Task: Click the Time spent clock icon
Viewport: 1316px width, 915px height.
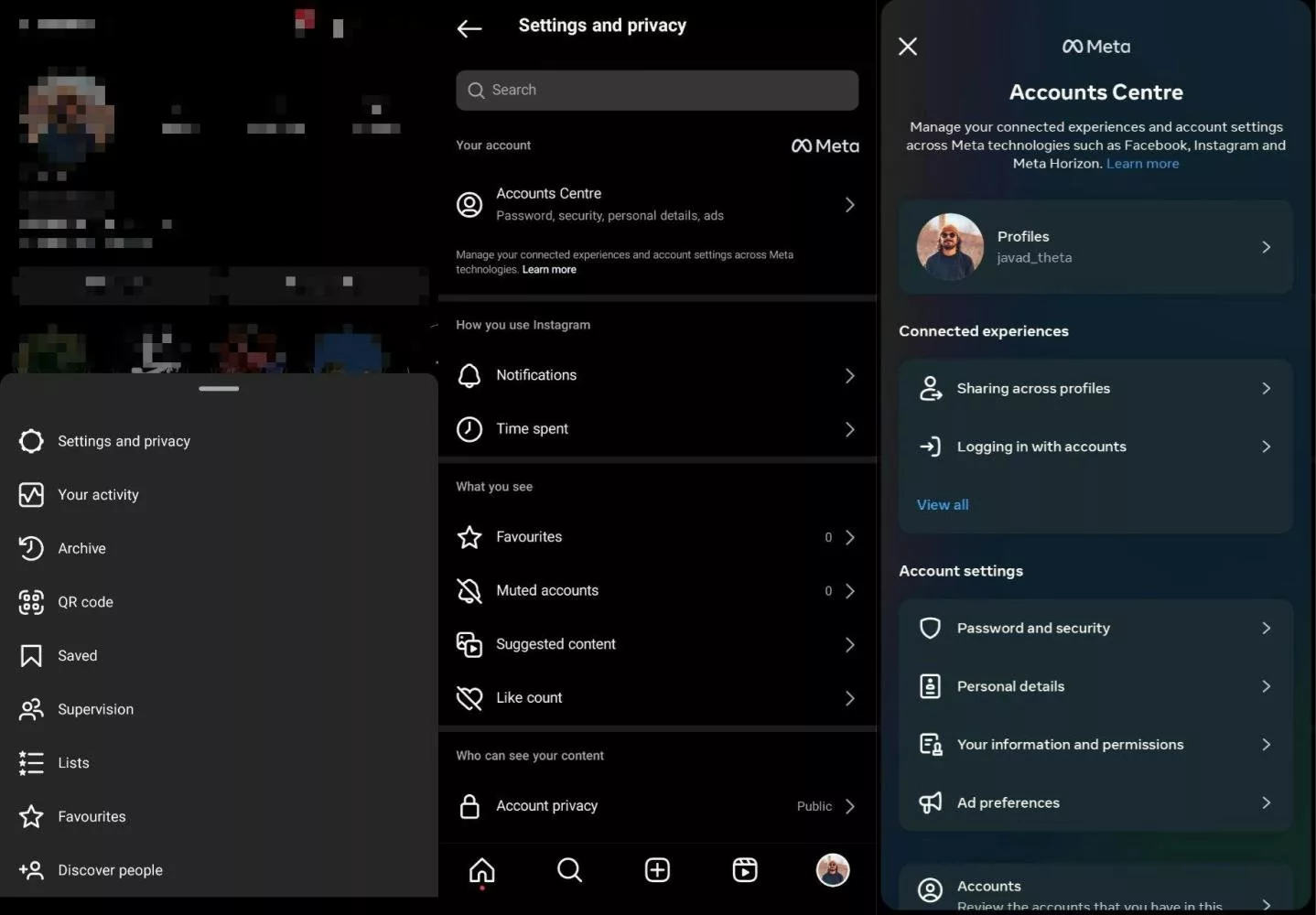Action: (x=469, y=429)
